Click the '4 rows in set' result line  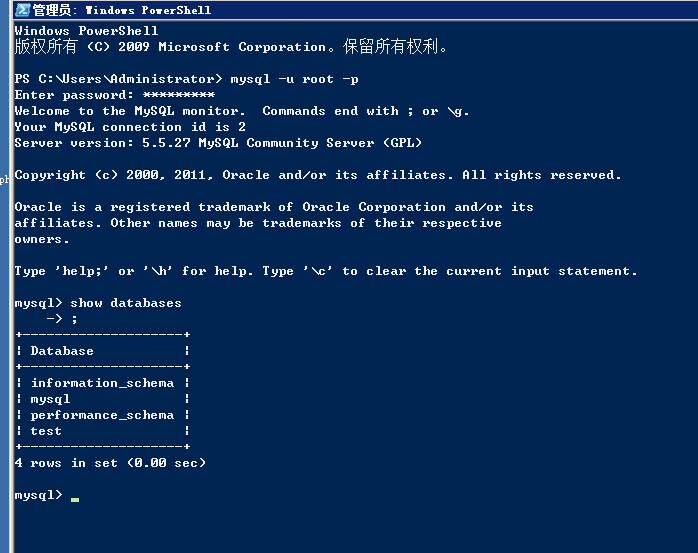[110, 463]
